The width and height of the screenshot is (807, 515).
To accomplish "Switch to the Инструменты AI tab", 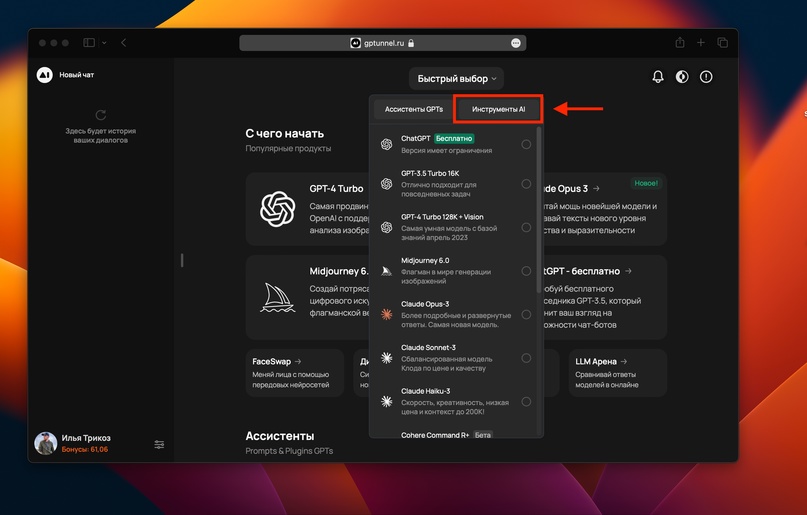I will pos(498,109).
